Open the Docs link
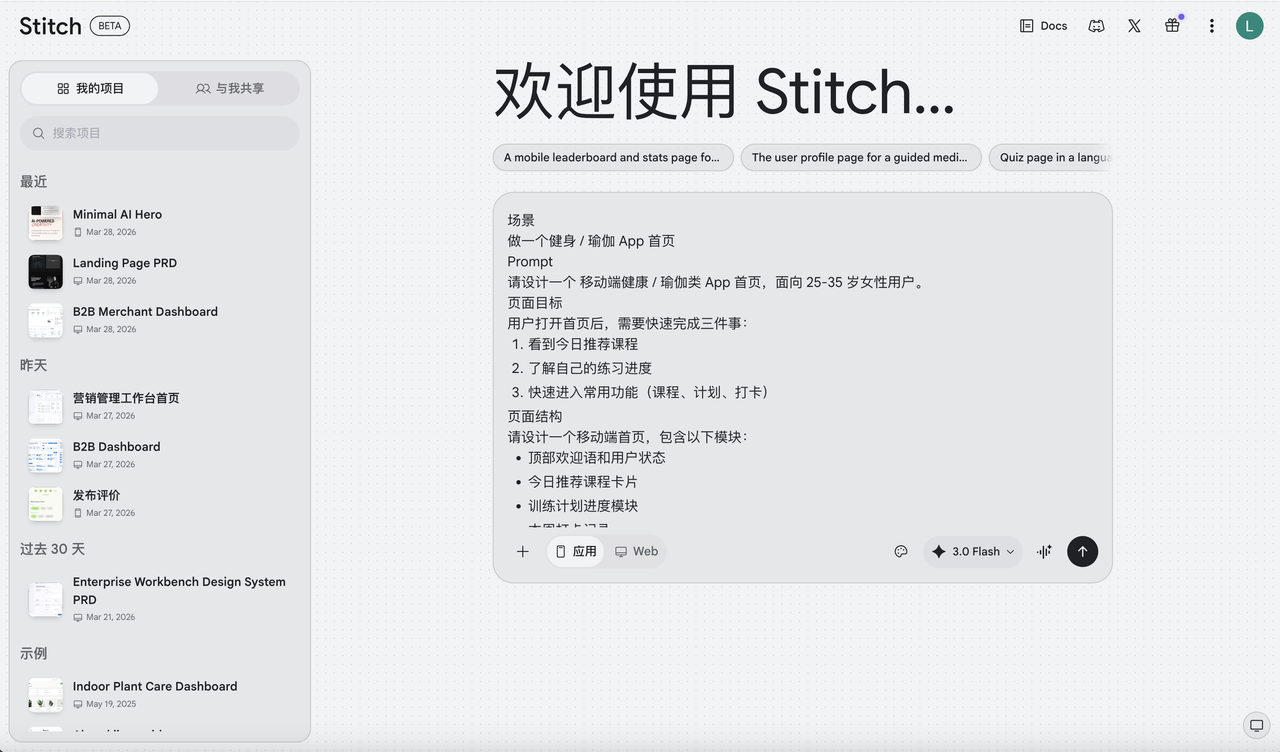Screen dimensions: 1280x752 [1043, 26]
